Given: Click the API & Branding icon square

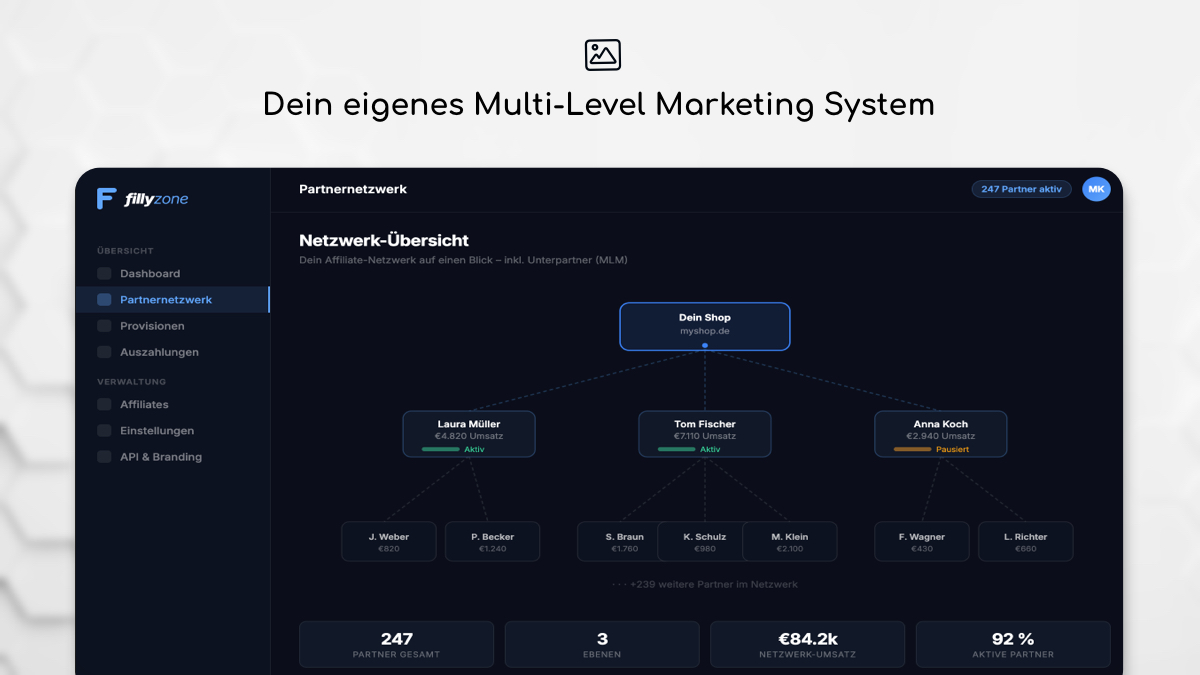Looking at the screenshot, I should (104, 457).
